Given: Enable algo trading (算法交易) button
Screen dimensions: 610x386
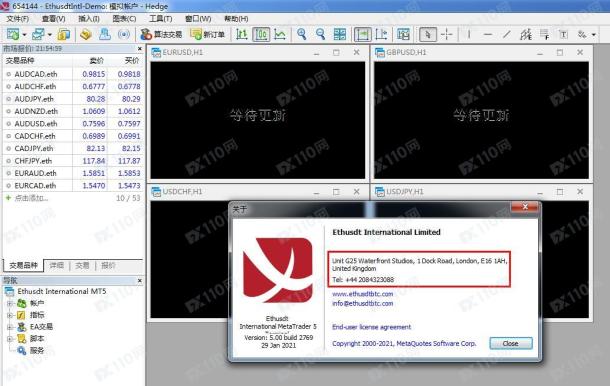Looking at the screenshot, I should [x=161, y=35].
